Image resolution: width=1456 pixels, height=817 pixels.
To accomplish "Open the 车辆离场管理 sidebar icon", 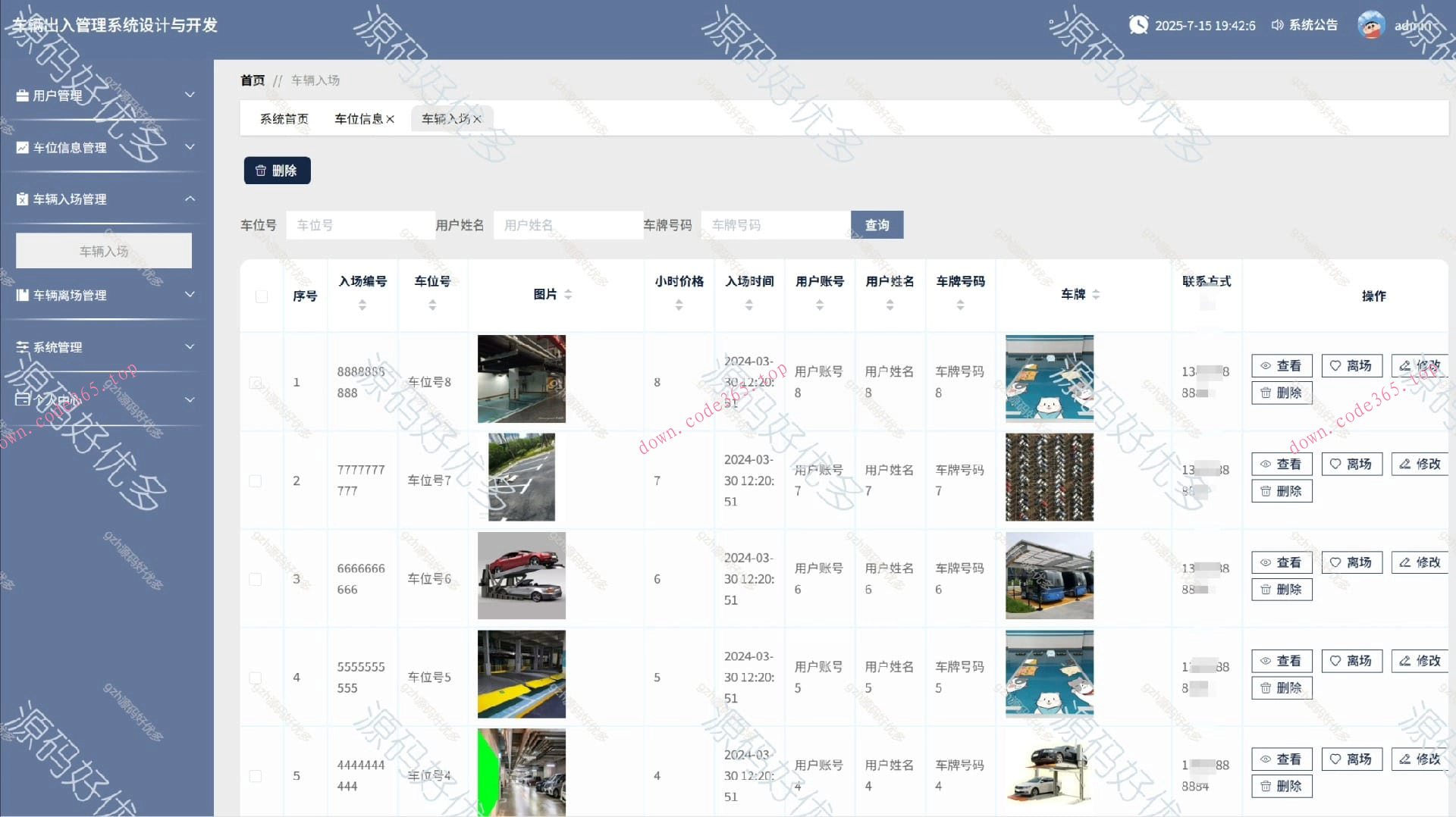I will [21, 295].
